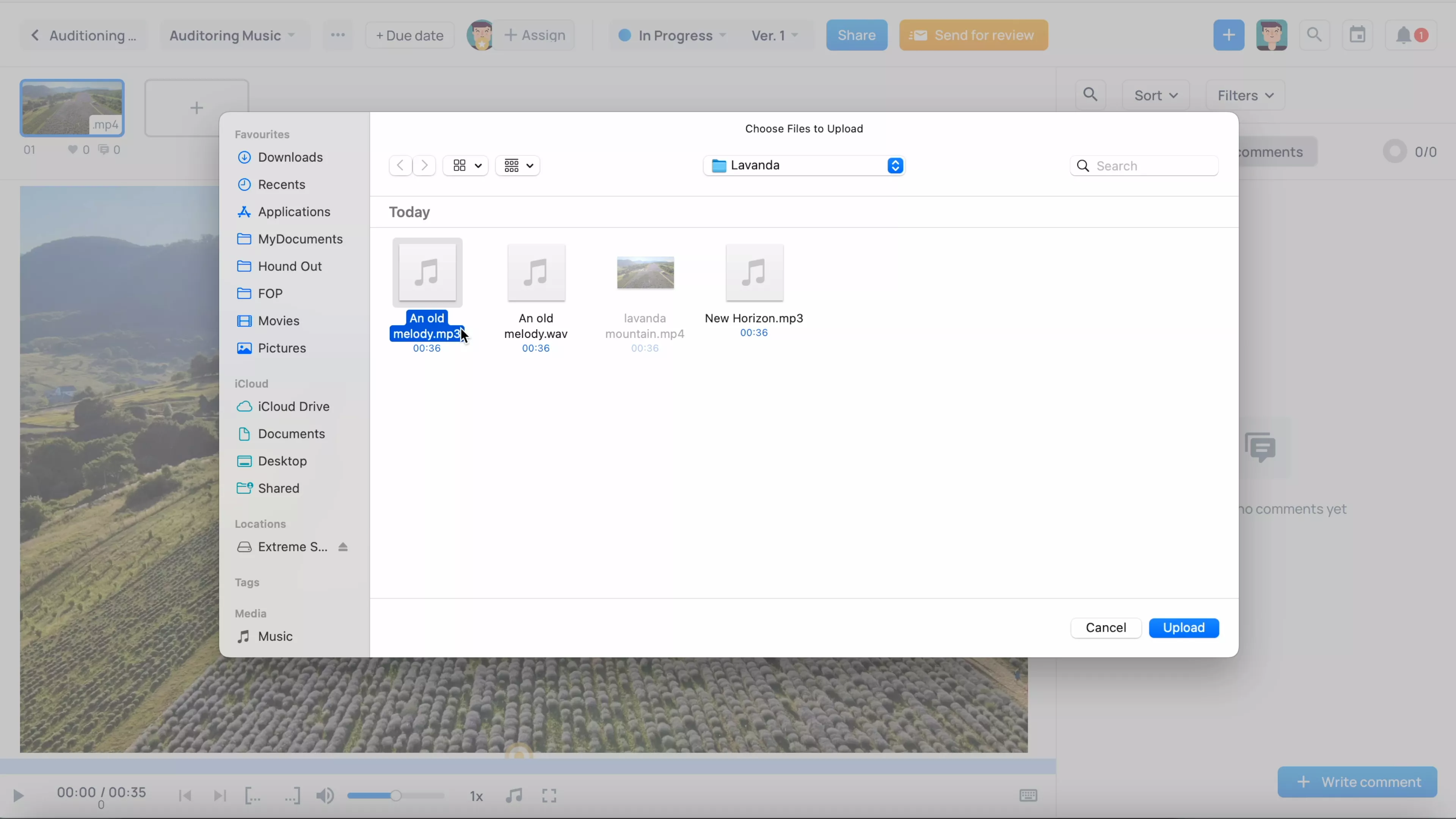Expand the Auditioning Music project dropdown

(x=291, y=35)
